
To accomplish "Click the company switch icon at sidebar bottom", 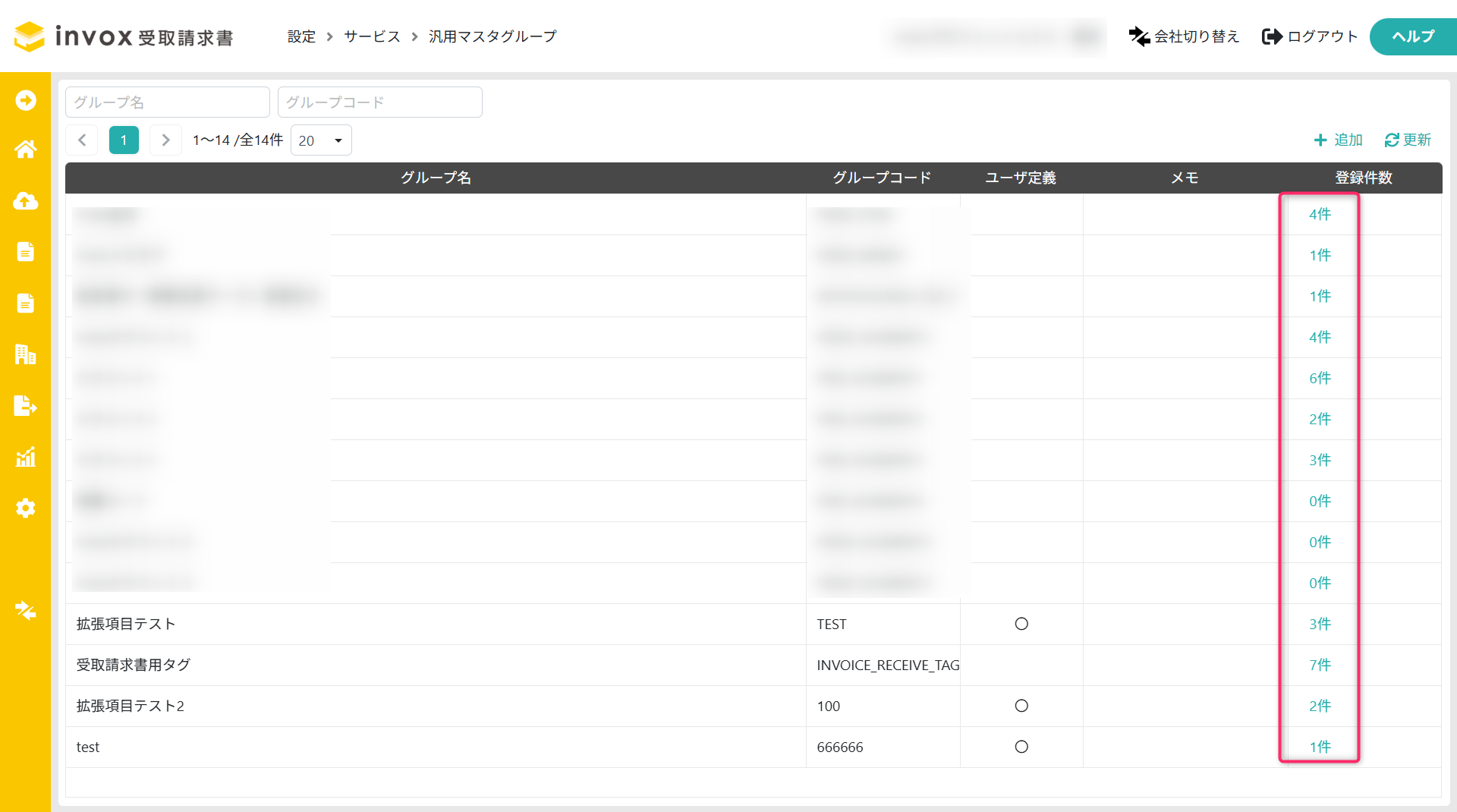I will click(x=25, y=610).
